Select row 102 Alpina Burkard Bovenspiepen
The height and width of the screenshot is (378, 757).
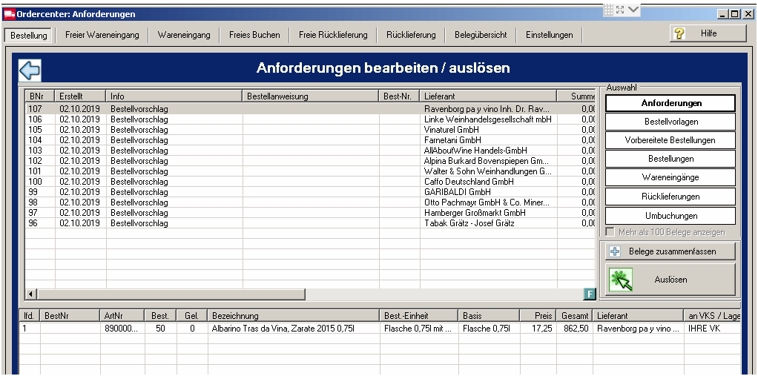(x=310, y=161)
